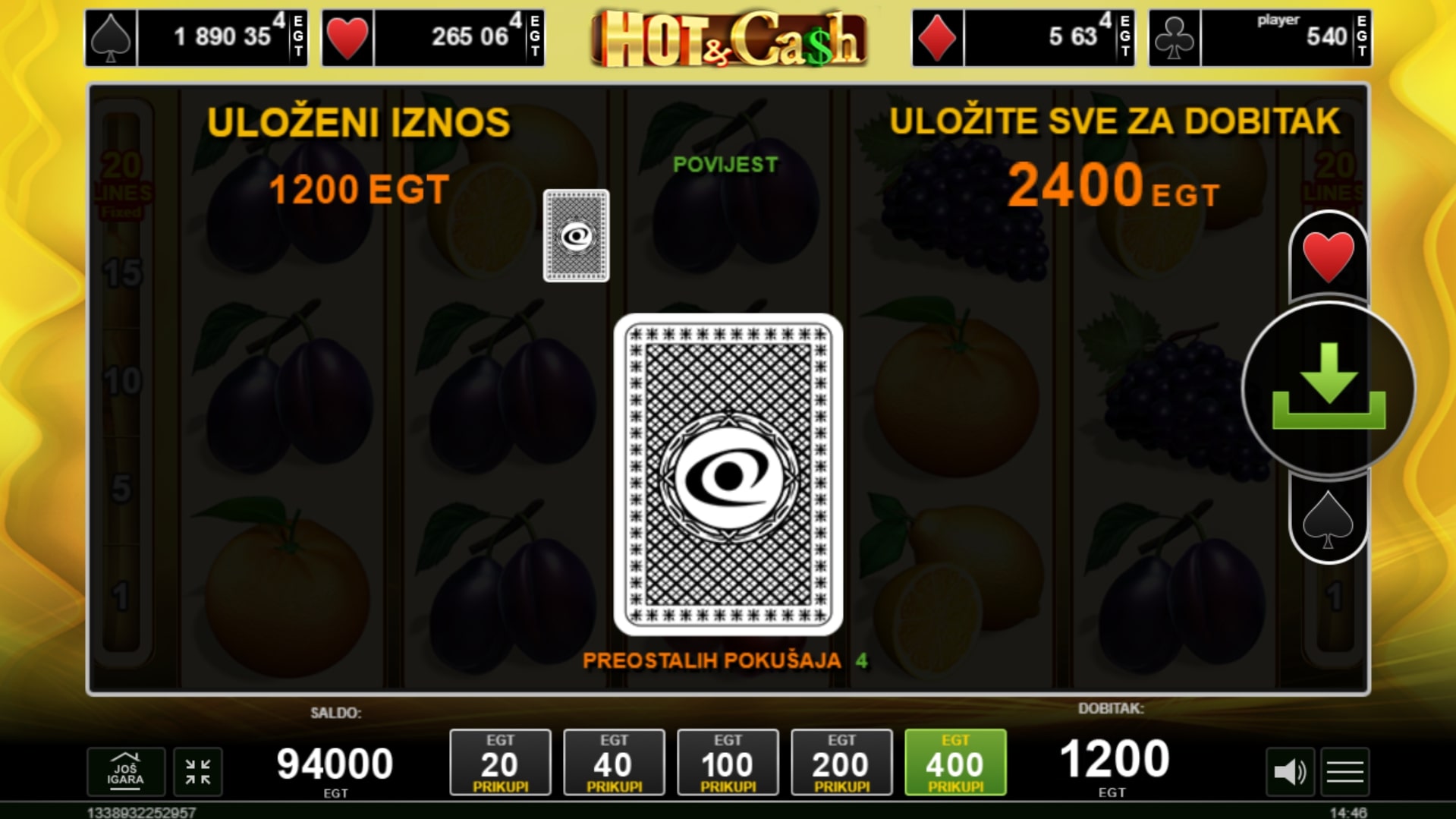Click the spade jackpot level icon

[x=111, y=38]
